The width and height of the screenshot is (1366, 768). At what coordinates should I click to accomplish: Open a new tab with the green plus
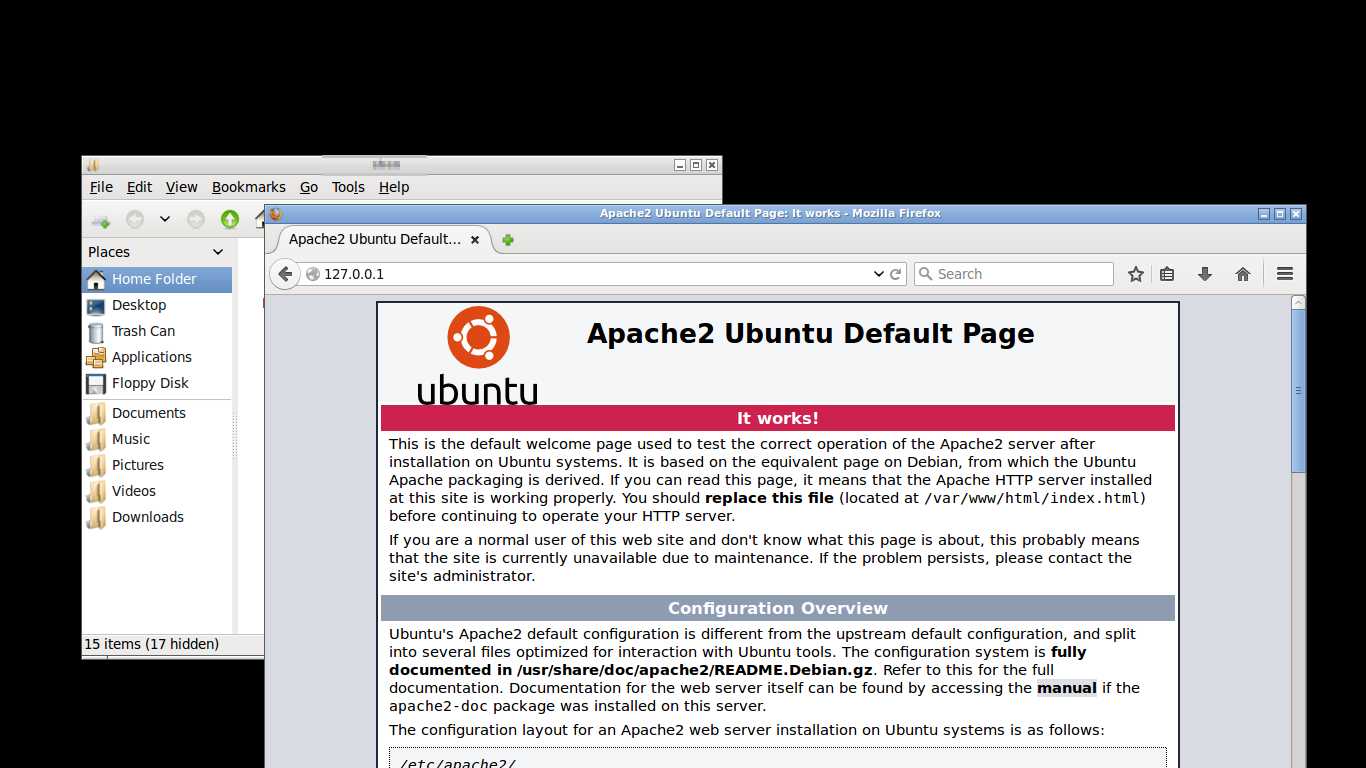pyautogui.click(x=508, y=240)
